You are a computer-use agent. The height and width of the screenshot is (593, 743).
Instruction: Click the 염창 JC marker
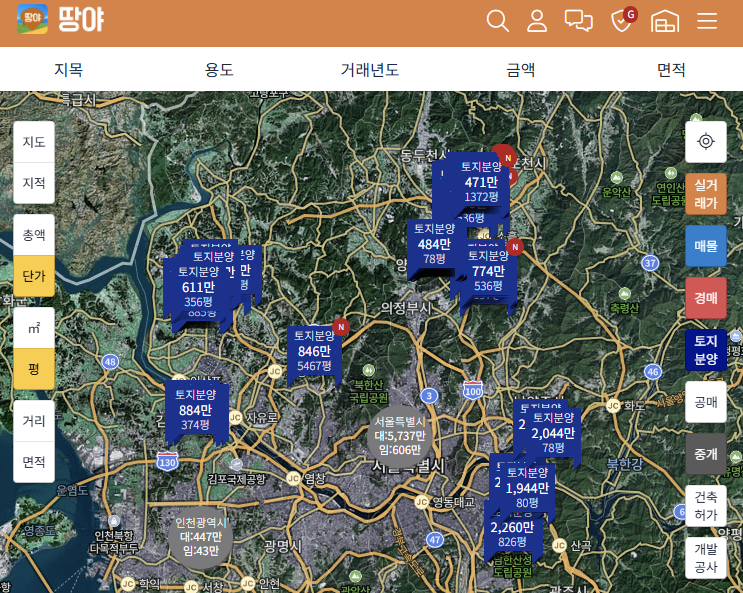(293, 478)
